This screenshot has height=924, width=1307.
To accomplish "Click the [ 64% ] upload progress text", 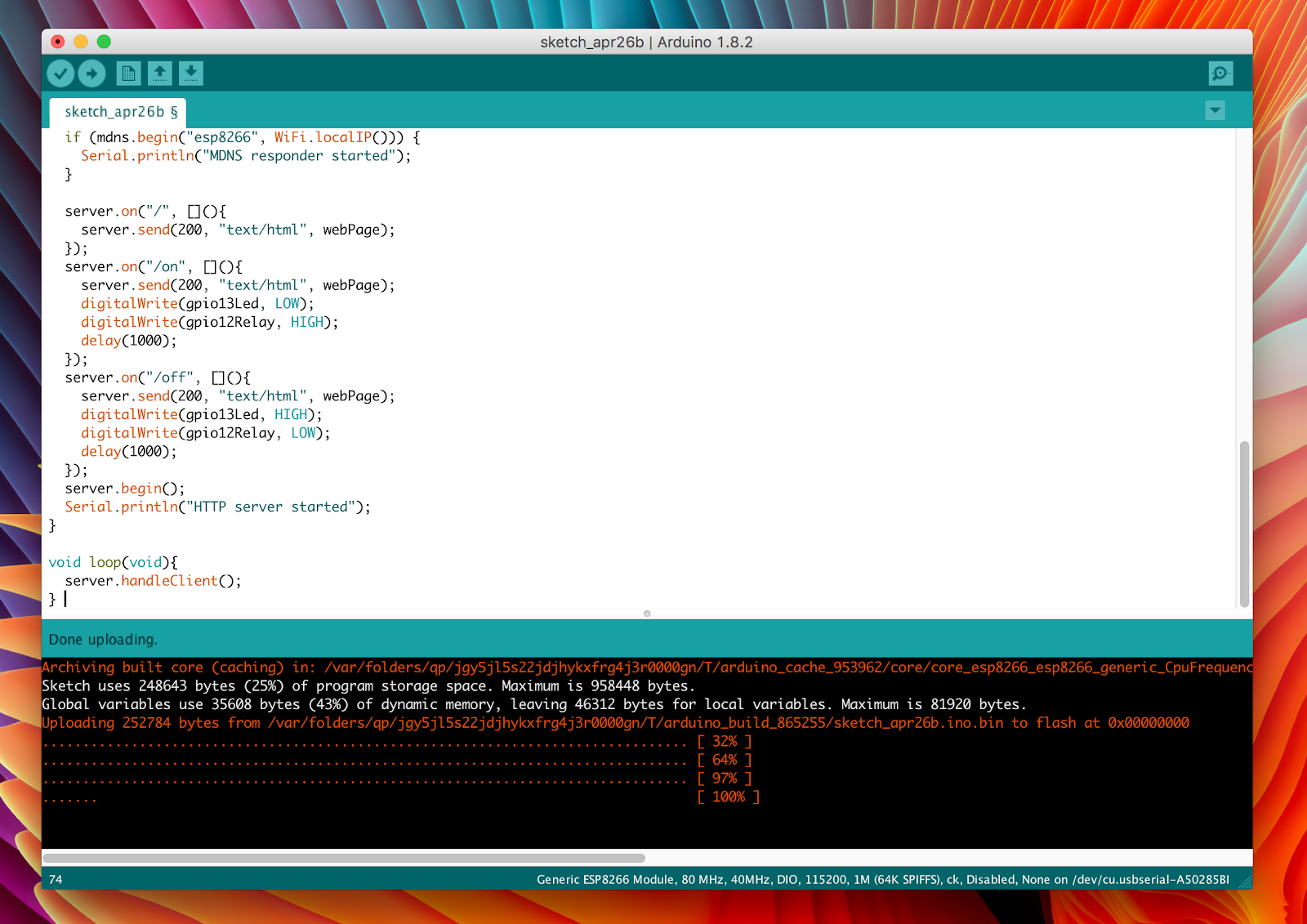I will [724, 760].
